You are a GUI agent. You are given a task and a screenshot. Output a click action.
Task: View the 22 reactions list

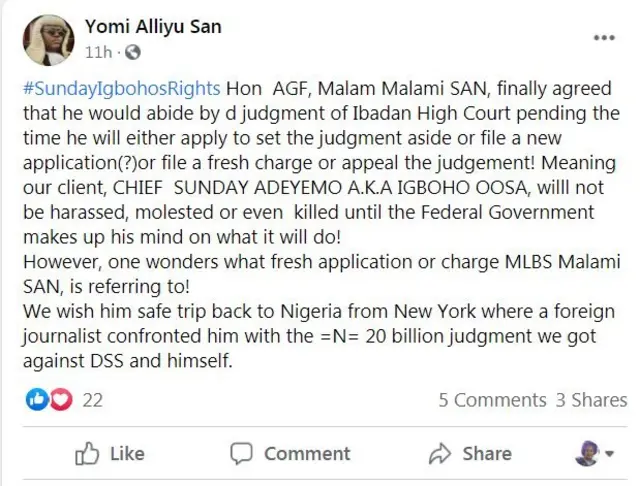tap(93, 400)
